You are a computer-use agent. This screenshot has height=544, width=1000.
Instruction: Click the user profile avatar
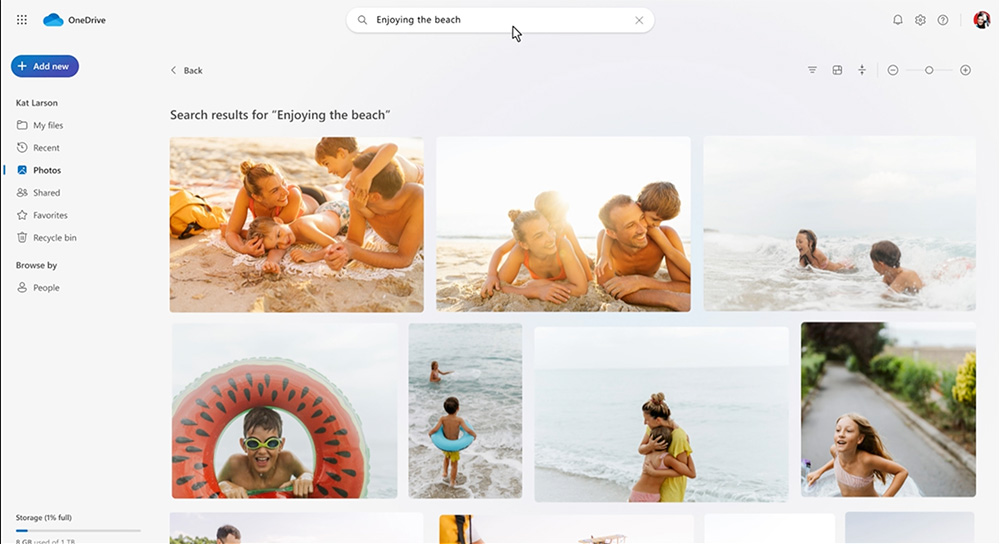click(x=981, y=20)
